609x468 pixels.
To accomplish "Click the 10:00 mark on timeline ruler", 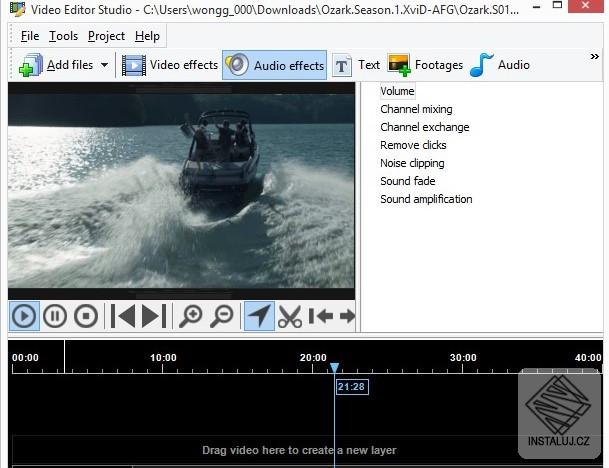I will coord(163,358).
